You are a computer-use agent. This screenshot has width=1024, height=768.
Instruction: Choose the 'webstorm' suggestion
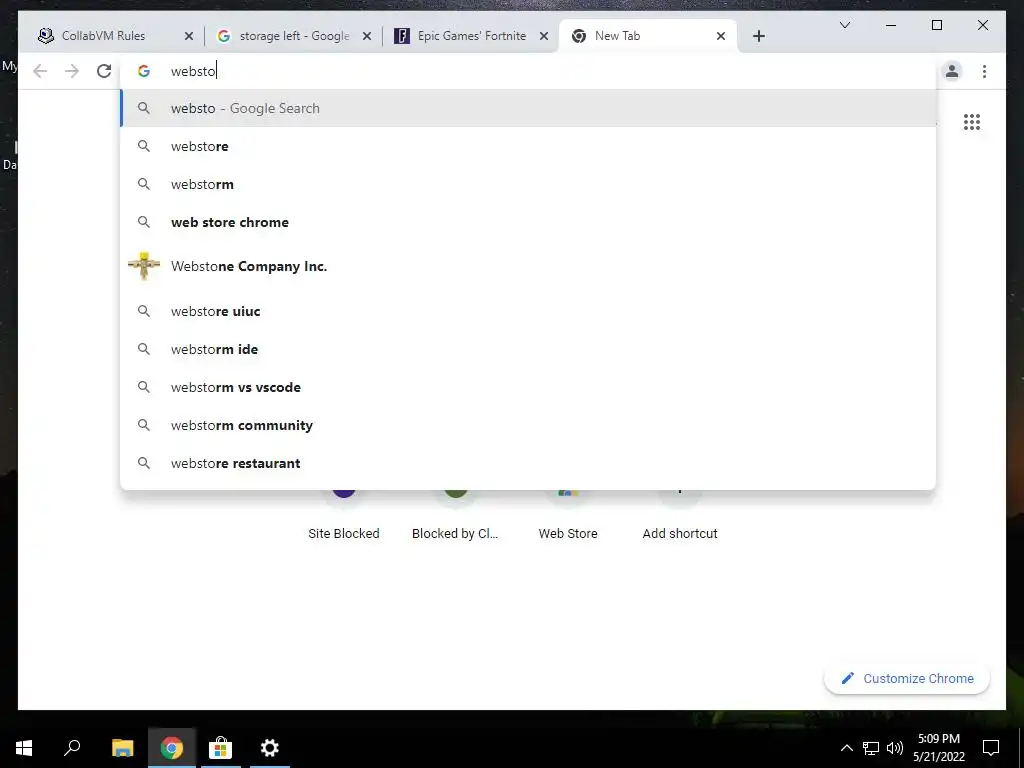[528, 184]
